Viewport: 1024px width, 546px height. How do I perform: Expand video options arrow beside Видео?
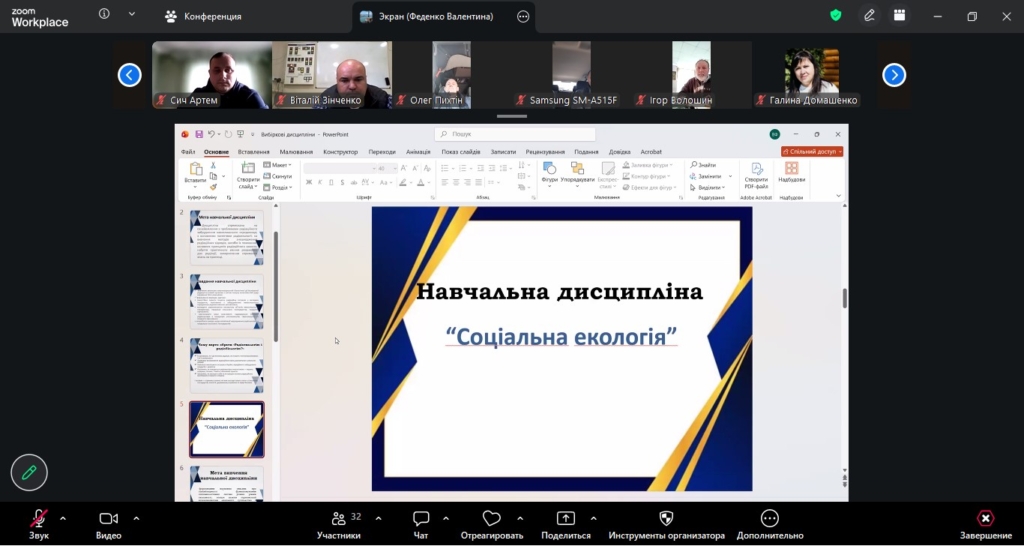(x=136, y=518)
